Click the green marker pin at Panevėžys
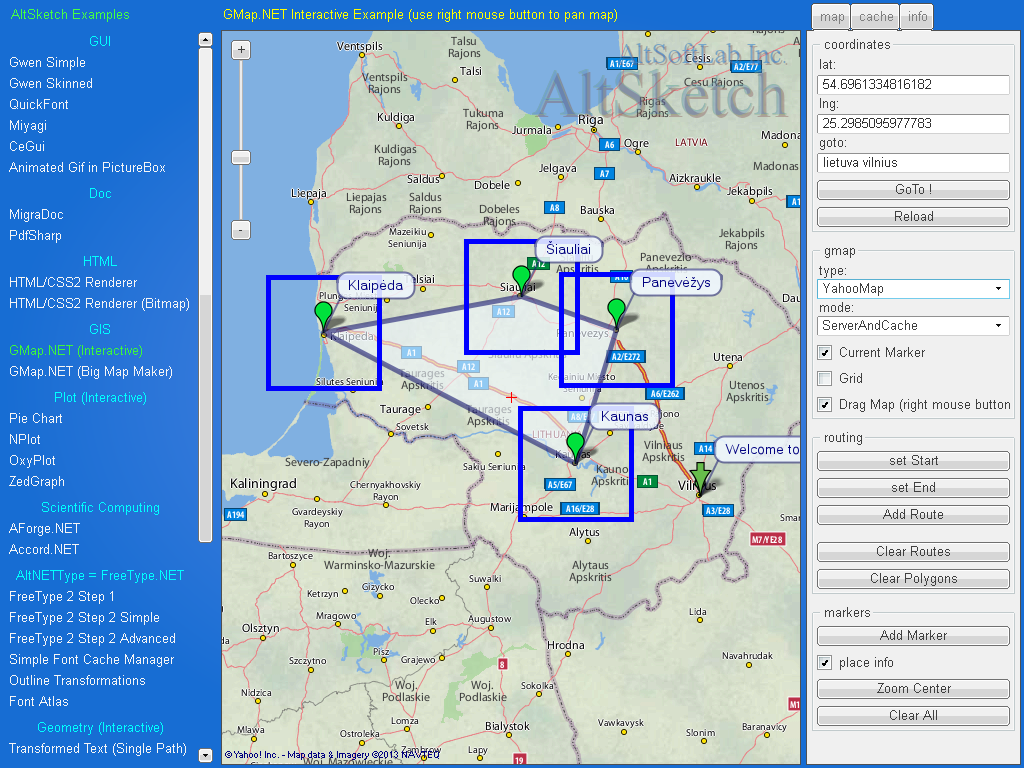This screenshot has height=768, width=1024. click(x=616, y=311)
